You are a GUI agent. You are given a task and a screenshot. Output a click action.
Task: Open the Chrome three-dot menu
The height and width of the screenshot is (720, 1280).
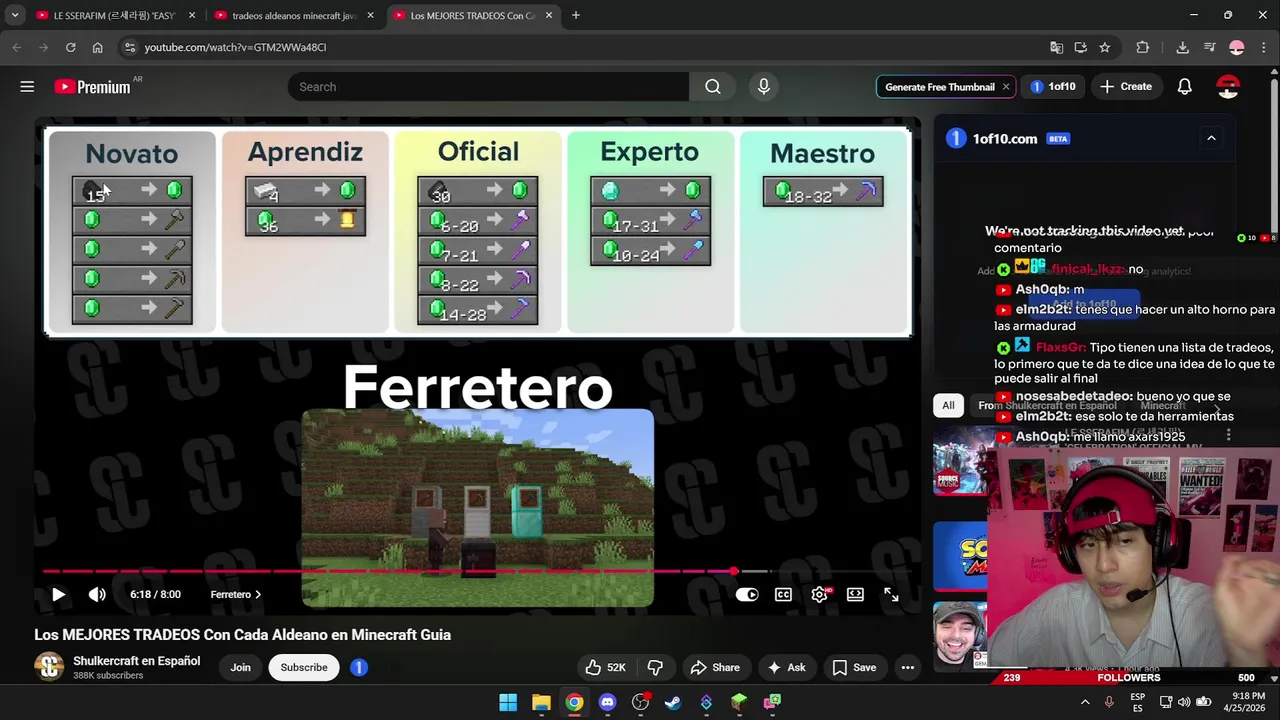(1264, 47)
